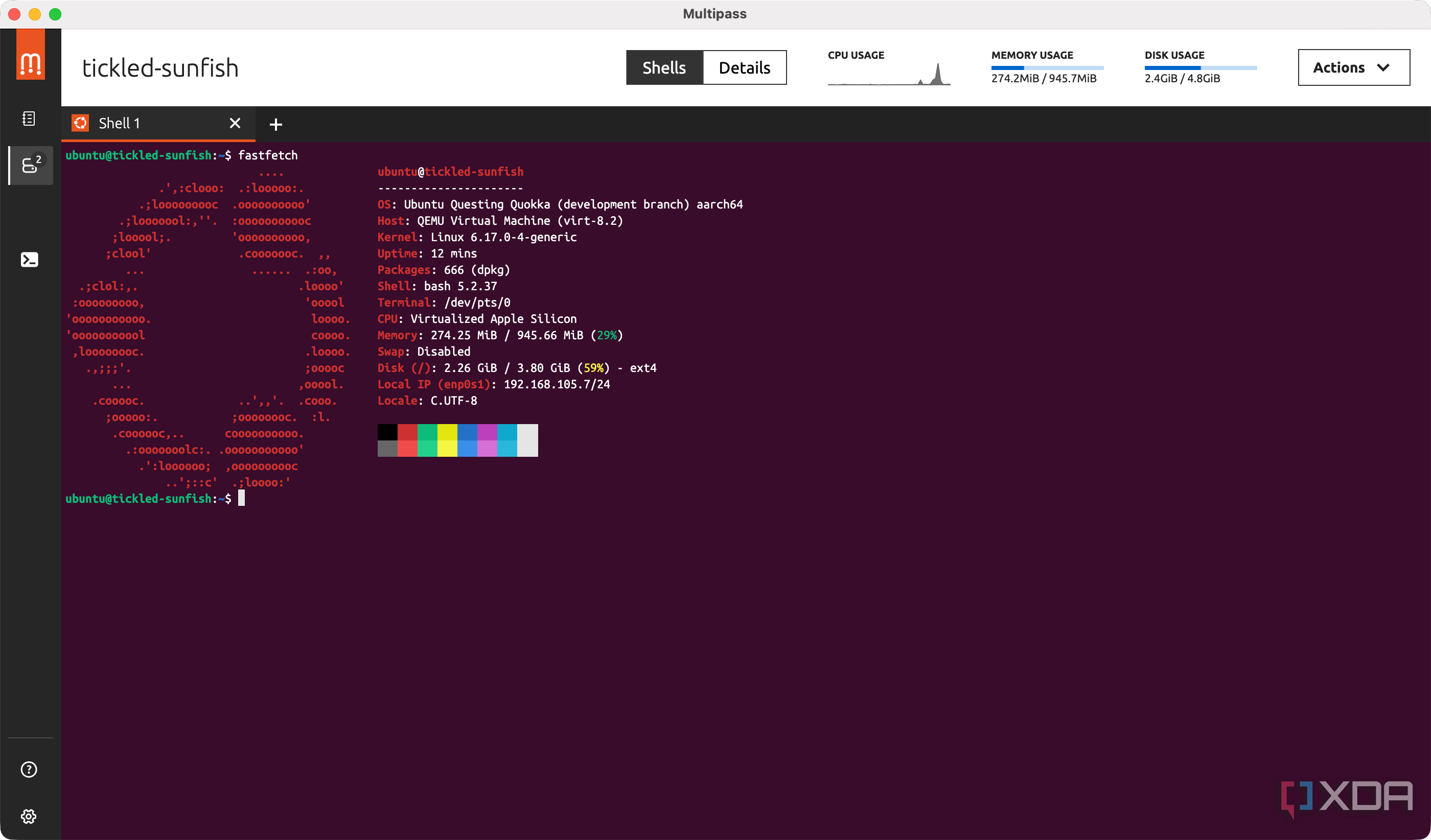
Task: Switch to the Shells view
Action: [x=664, y=67]
